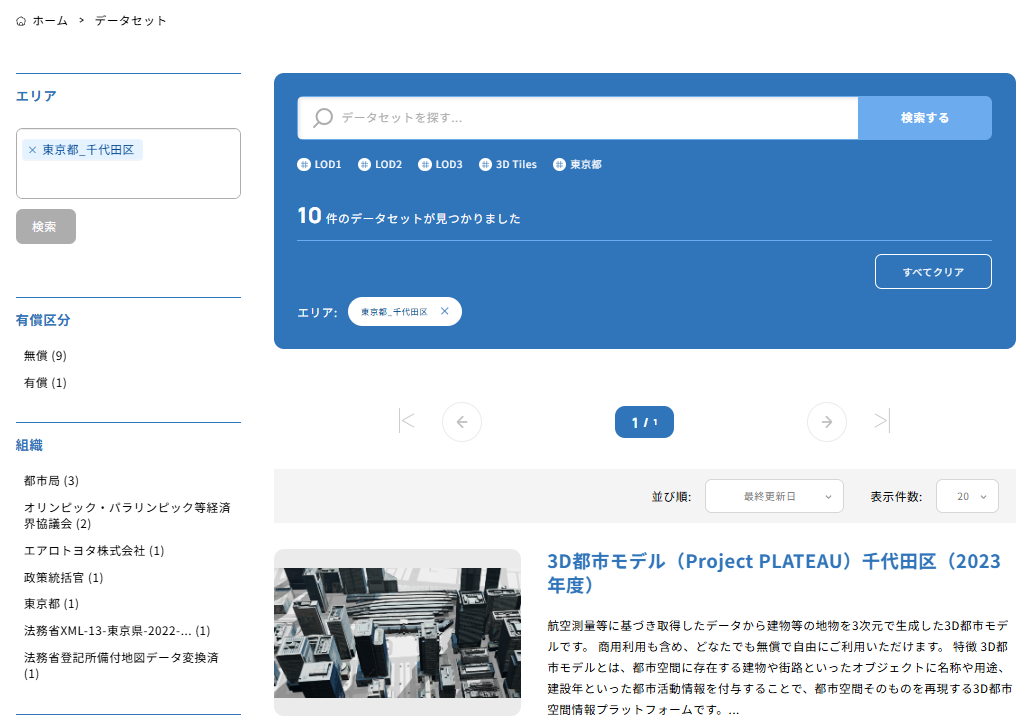Select the 3D Tiles hashtag tag
1031x721 pixels.
pos(508,164)
